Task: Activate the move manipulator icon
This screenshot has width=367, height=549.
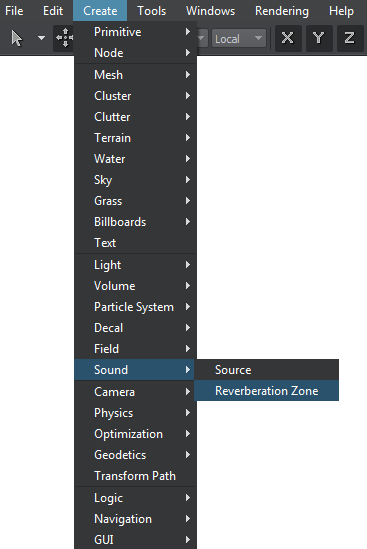Action: (64, 38)
